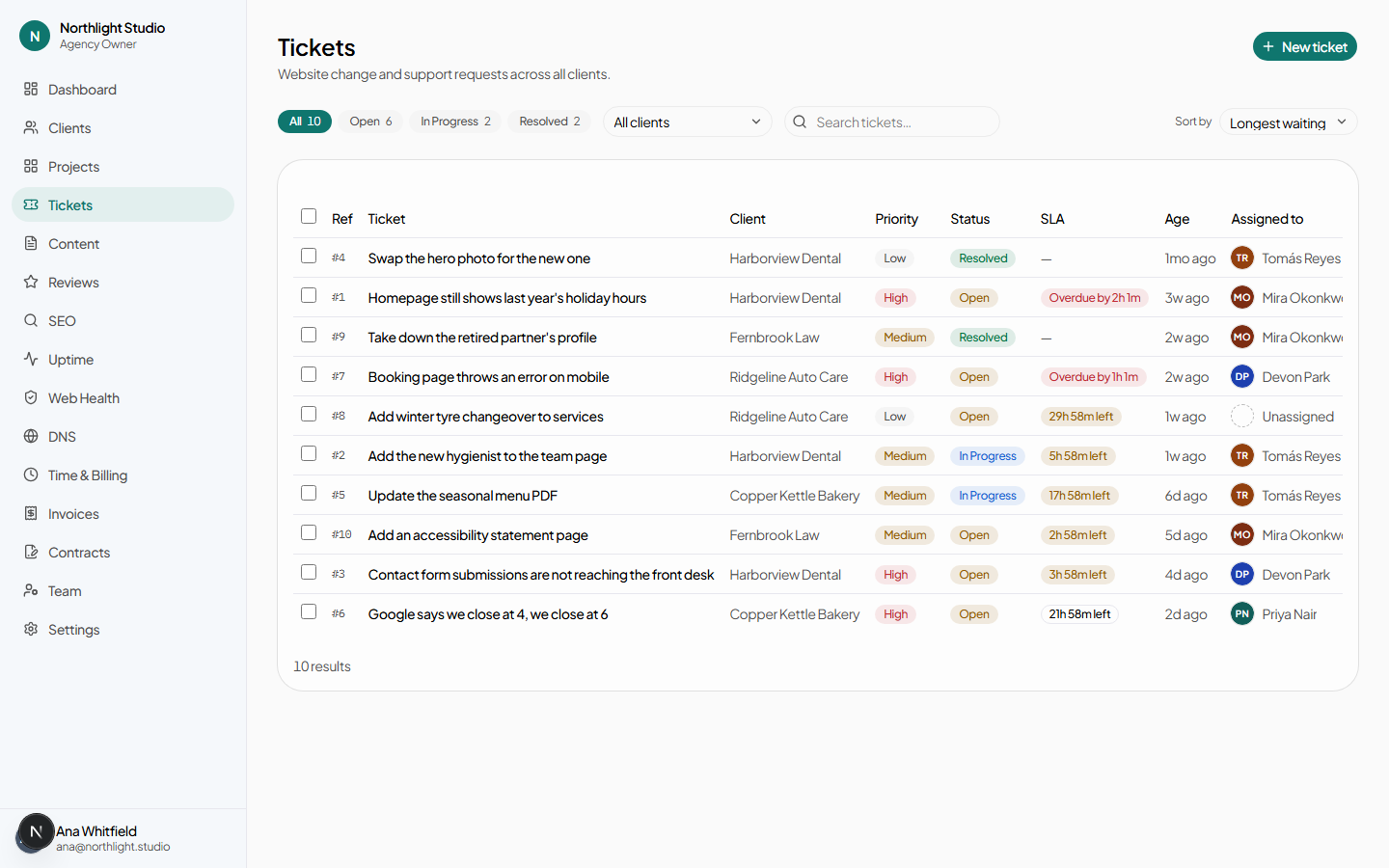1389x868 pixels.
Task: Select the Resolved filter tab
Action: pyautogui.click(x=550, y=122)
